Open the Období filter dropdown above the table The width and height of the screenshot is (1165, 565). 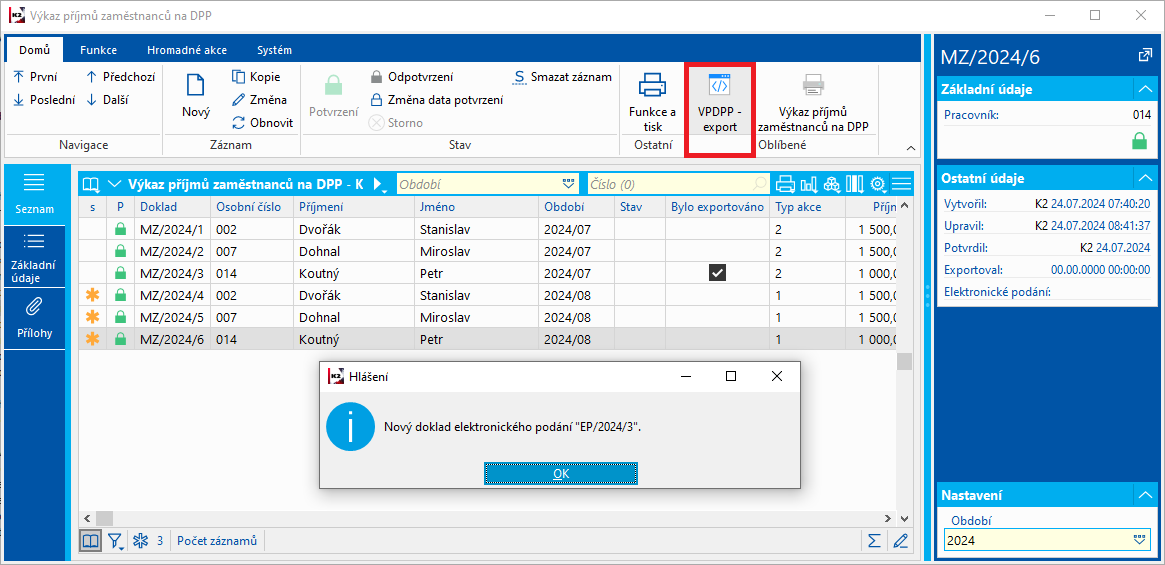click(x=569, y=184)
